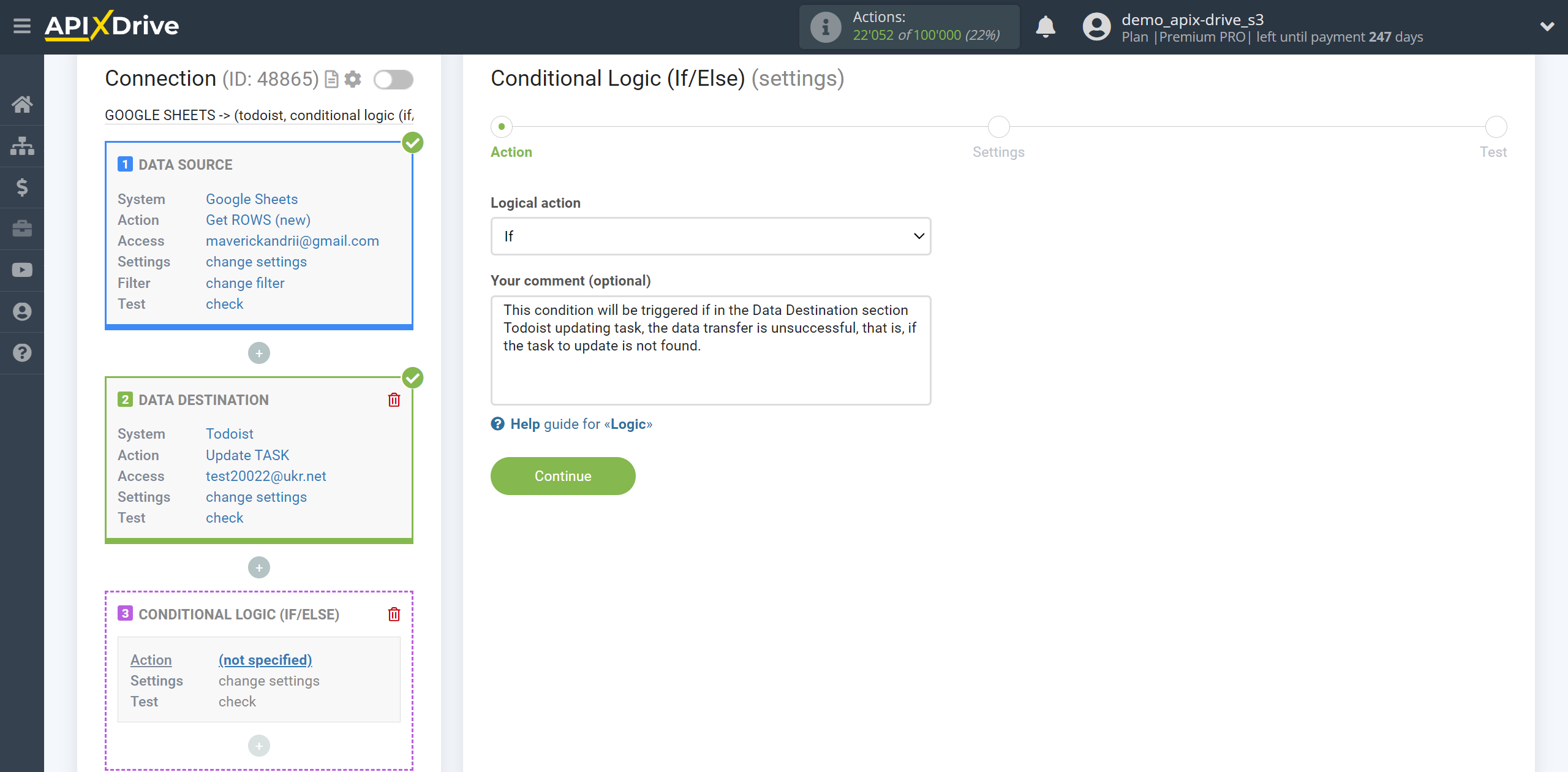Click the optional comment input field

click(x=710, y=349)
